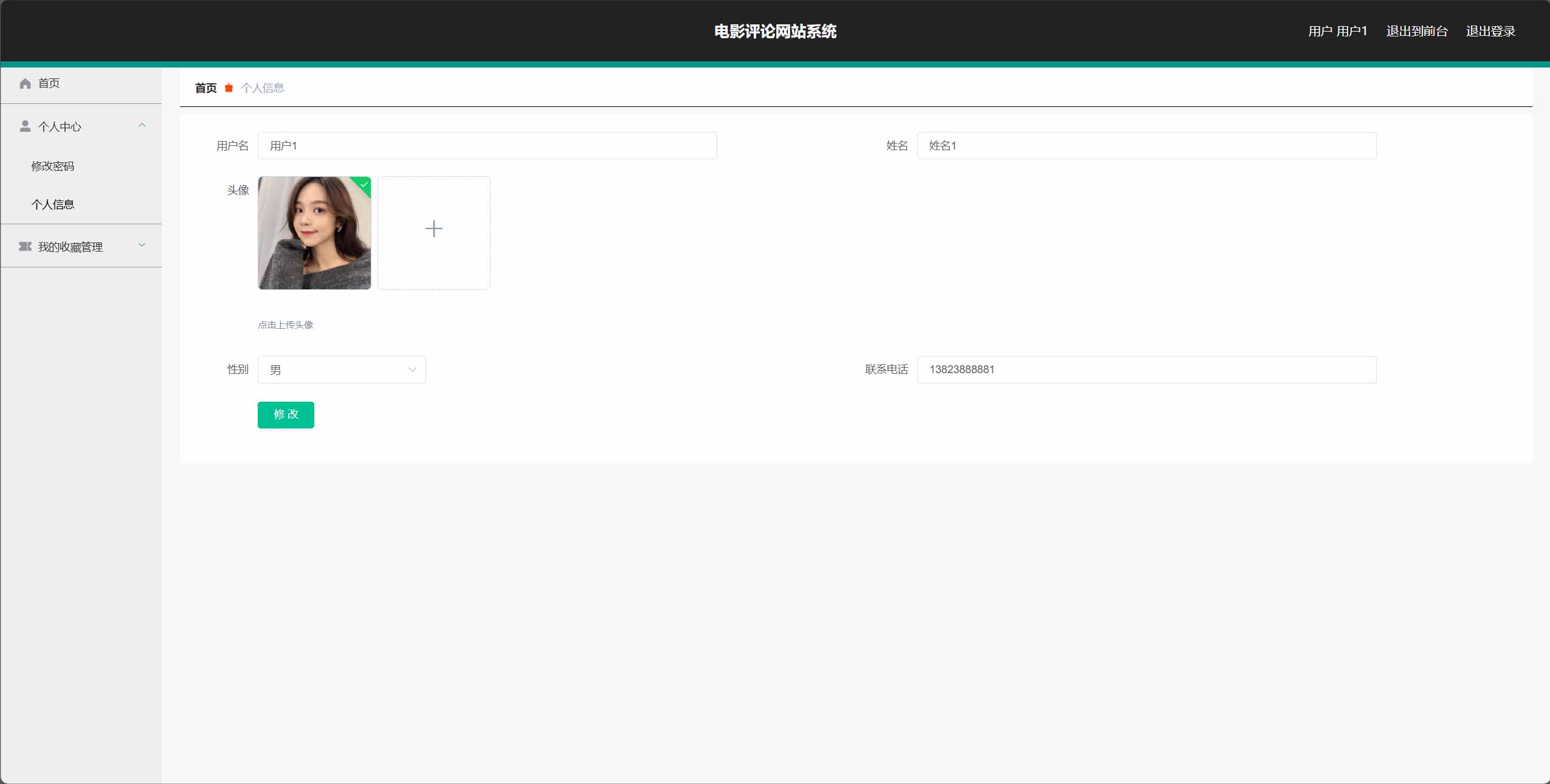This screenshot has width=1550, height=784.
Task: Click the 用户名 field label
Action: click(233, 146)
